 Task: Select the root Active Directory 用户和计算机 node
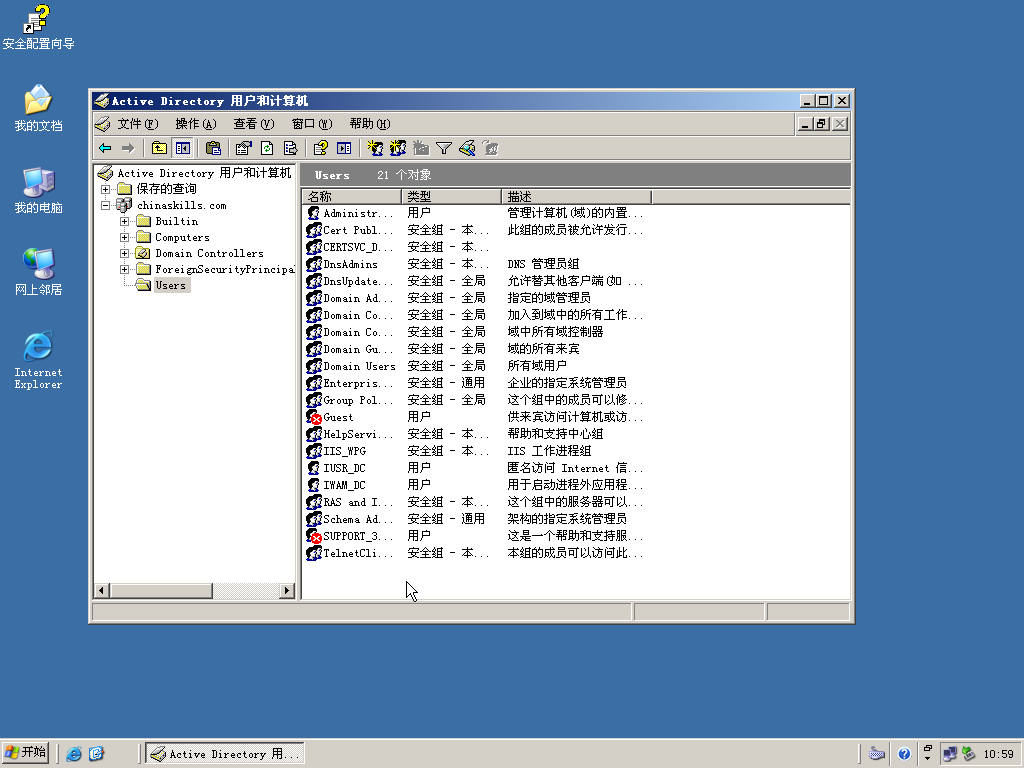coord(204,173)
